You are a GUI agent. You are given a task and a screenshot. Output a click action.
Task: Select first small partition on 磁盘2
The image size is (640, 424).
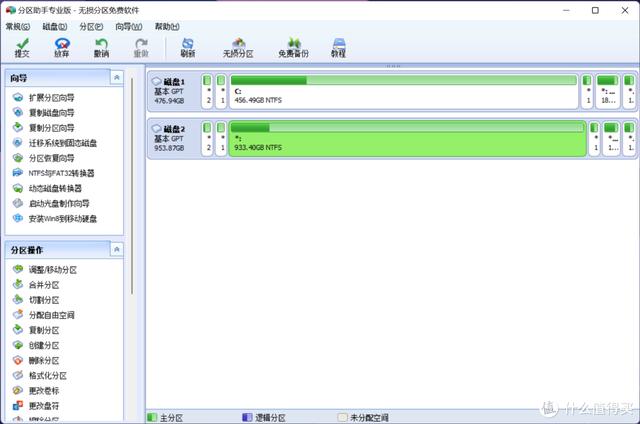click(207, 138)
